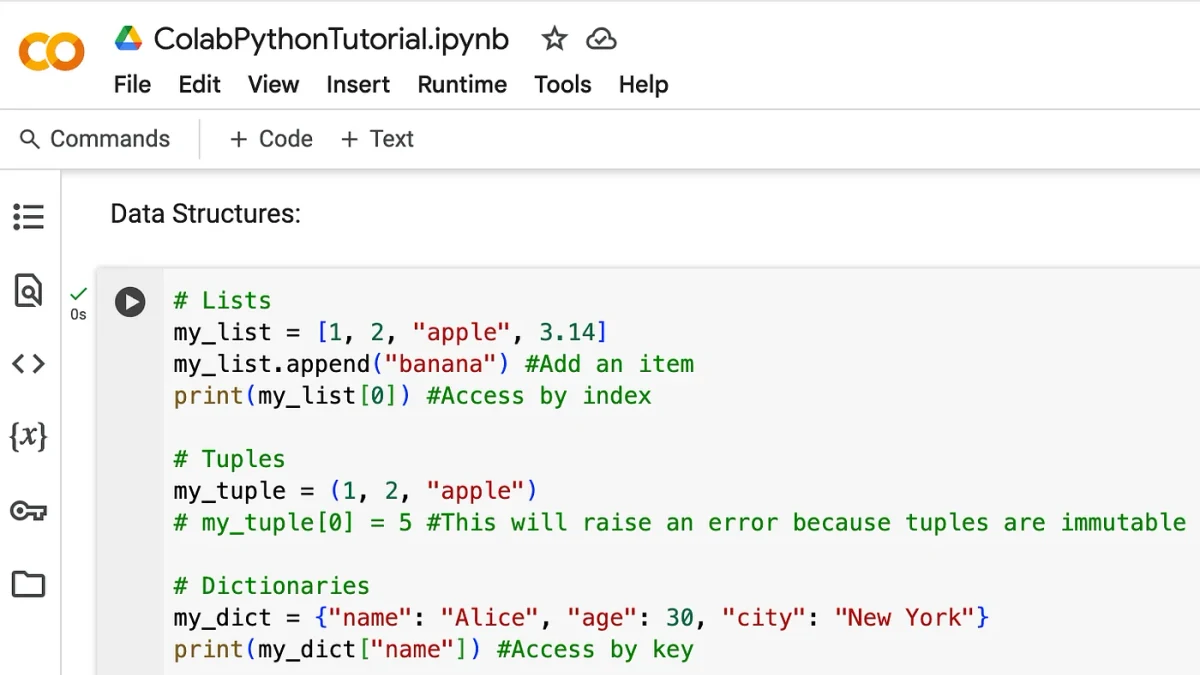
Task: Add a new Code cell
Action: point(271,139)
